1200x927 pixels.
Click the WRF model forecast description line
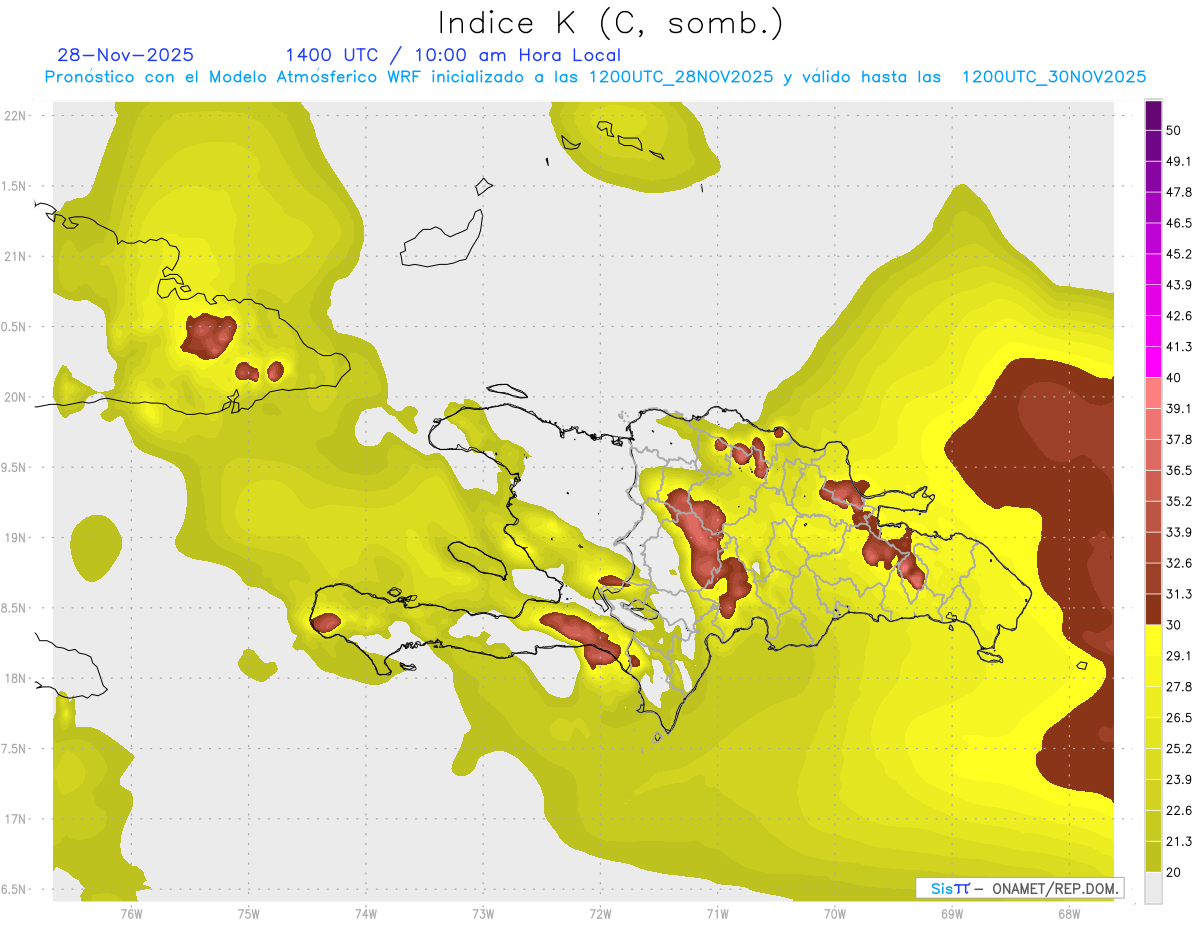click(x=595, y=77)
